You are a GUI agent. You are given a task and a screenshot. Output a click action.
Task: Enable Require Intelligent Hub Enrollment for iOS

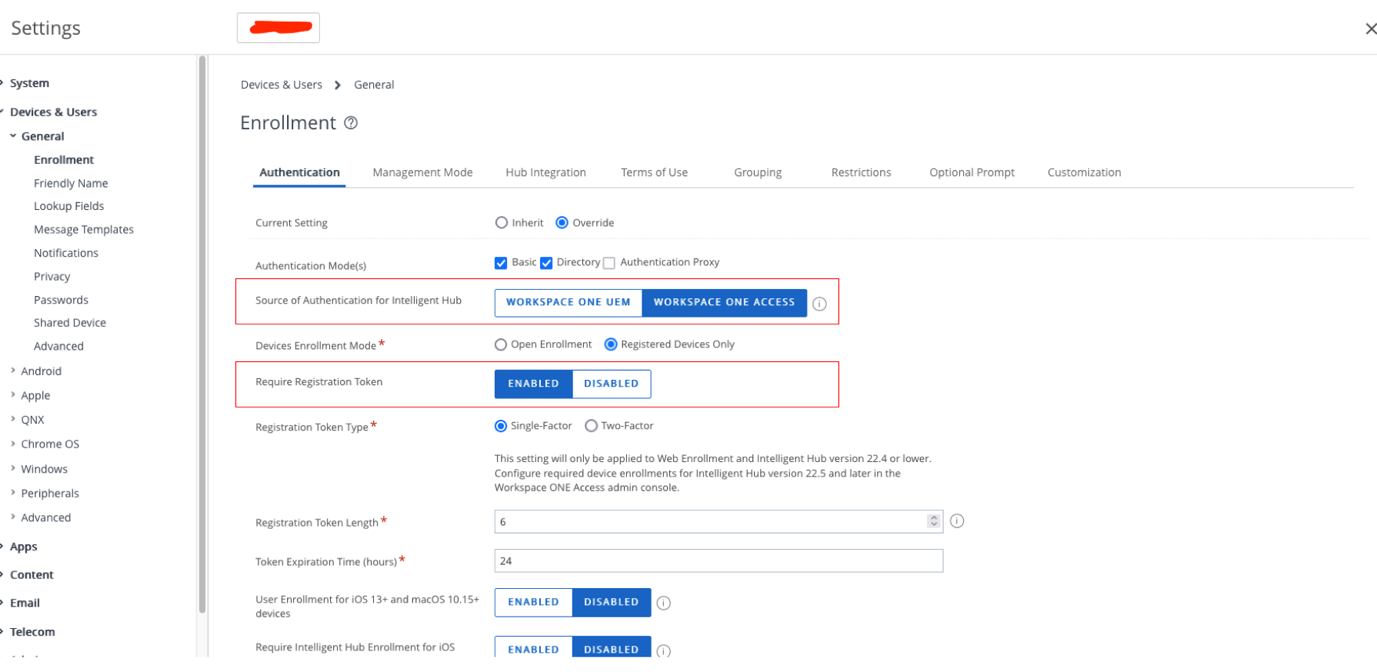[x=533, y=649]
